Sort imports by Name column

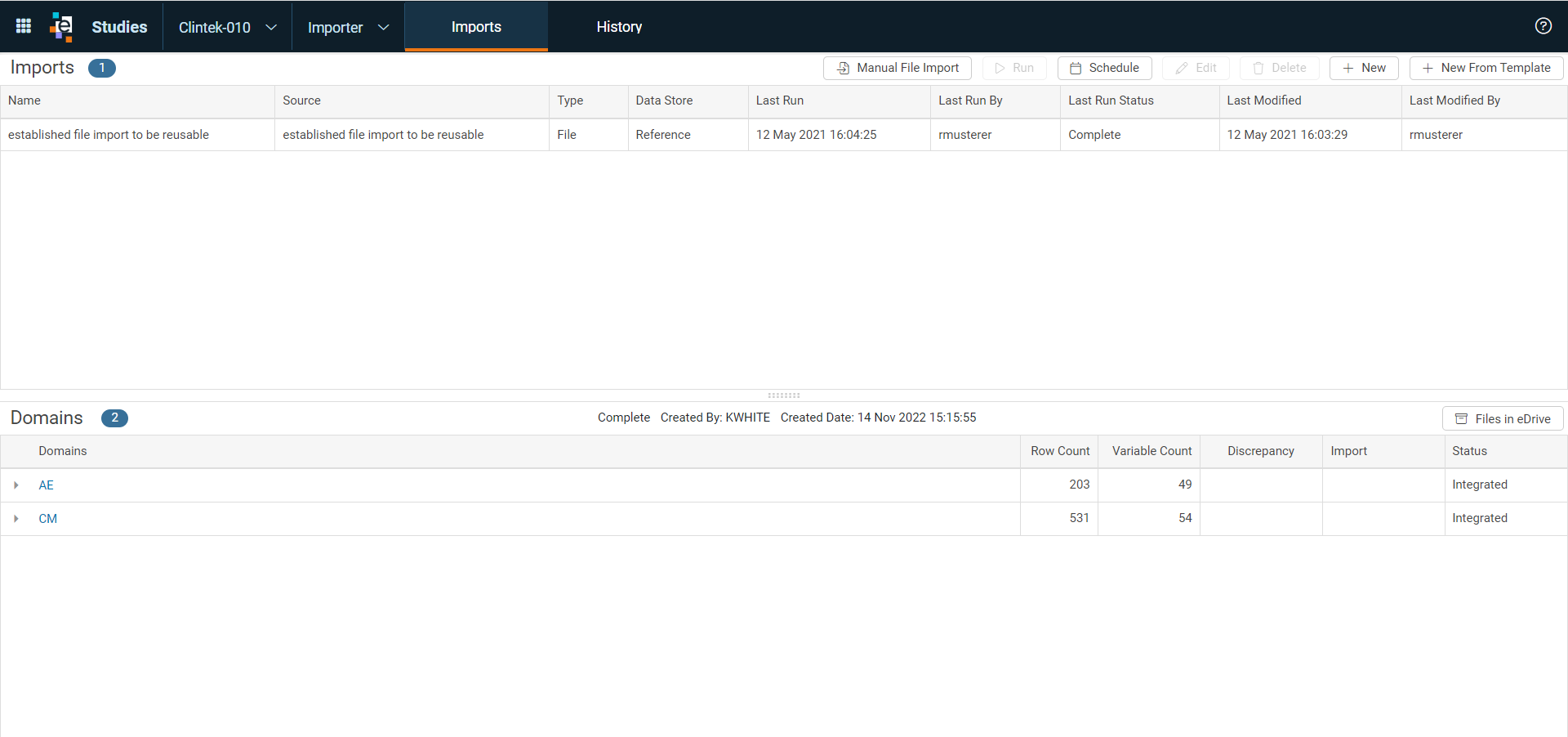[137, 100]
